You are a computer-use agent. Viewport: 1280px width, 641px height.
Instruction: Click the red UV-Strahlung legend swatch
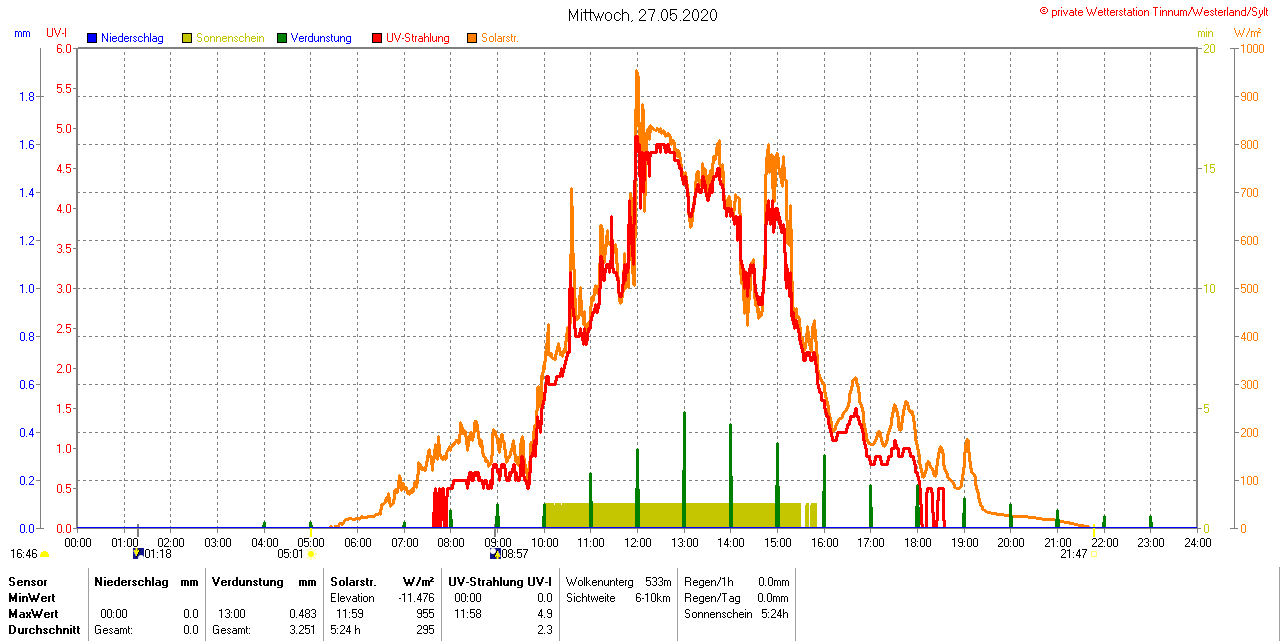pyautogui.click(x=377, y=38)
